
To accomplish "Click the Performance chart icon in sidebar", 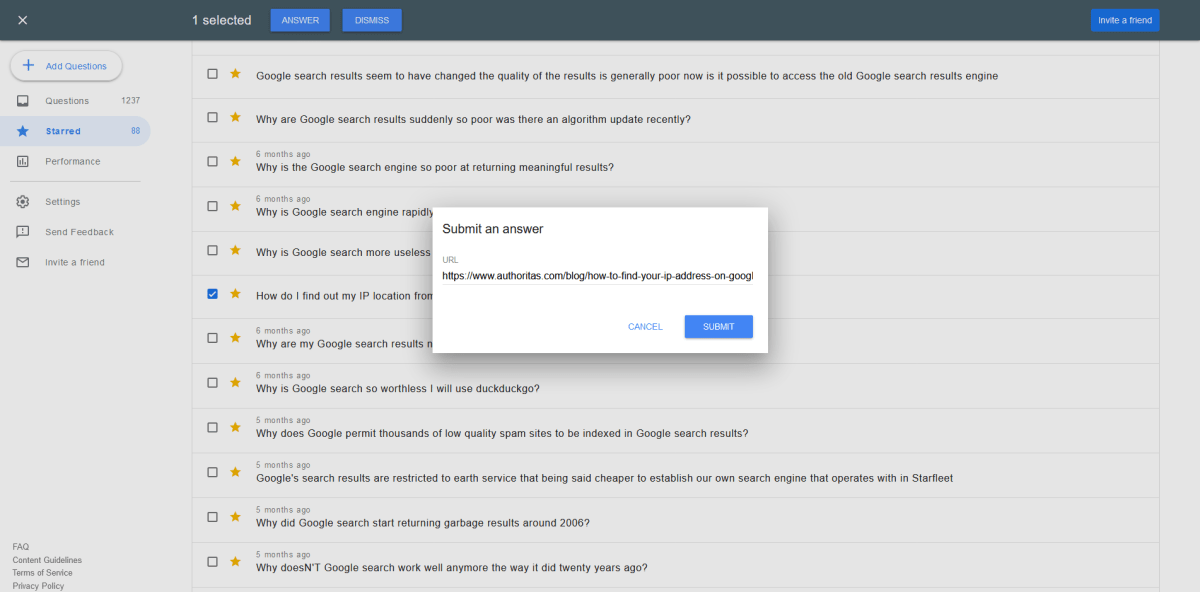I will (x=22, y=161).
